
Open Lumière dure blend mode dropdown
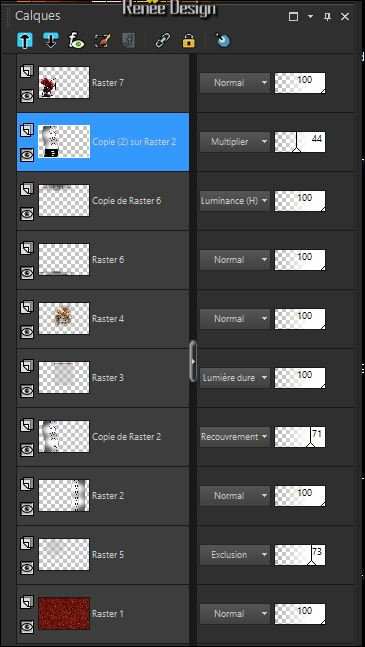[x=235, y=378]
